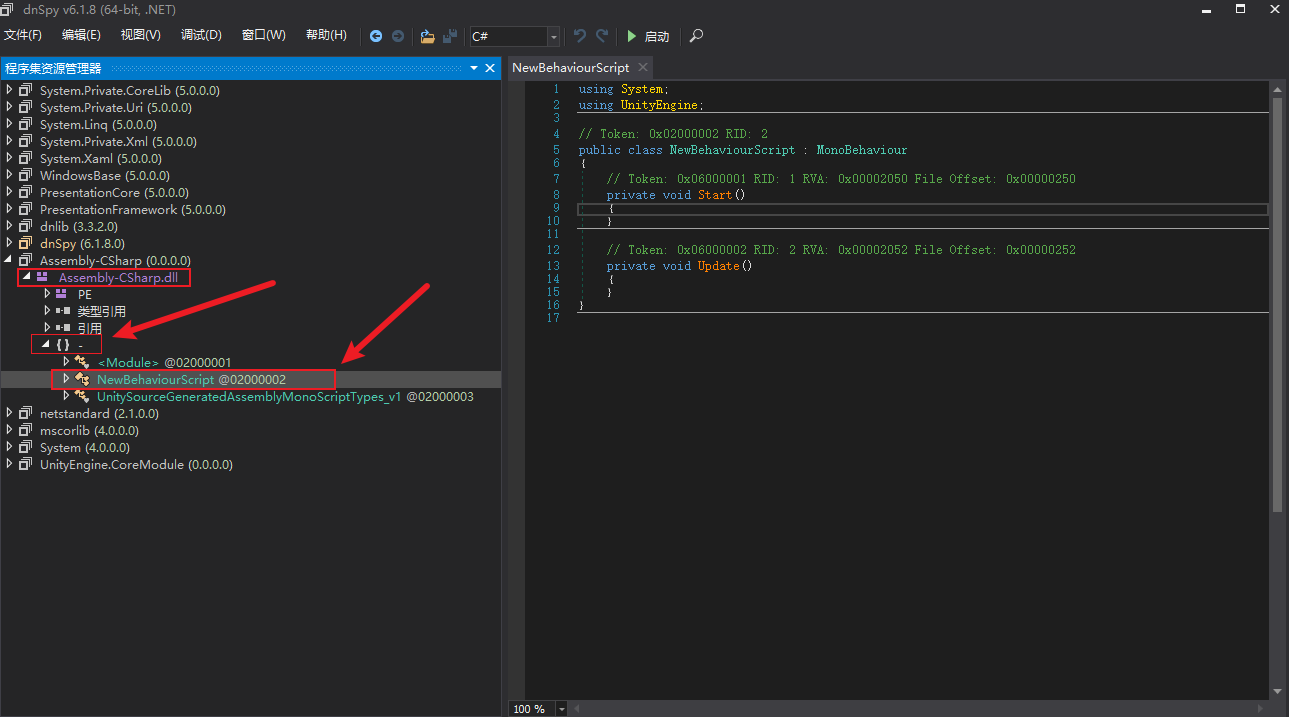Open the 视图(V) menu
The height and width of the screenshot is (717, 1289).
(140, 35)
